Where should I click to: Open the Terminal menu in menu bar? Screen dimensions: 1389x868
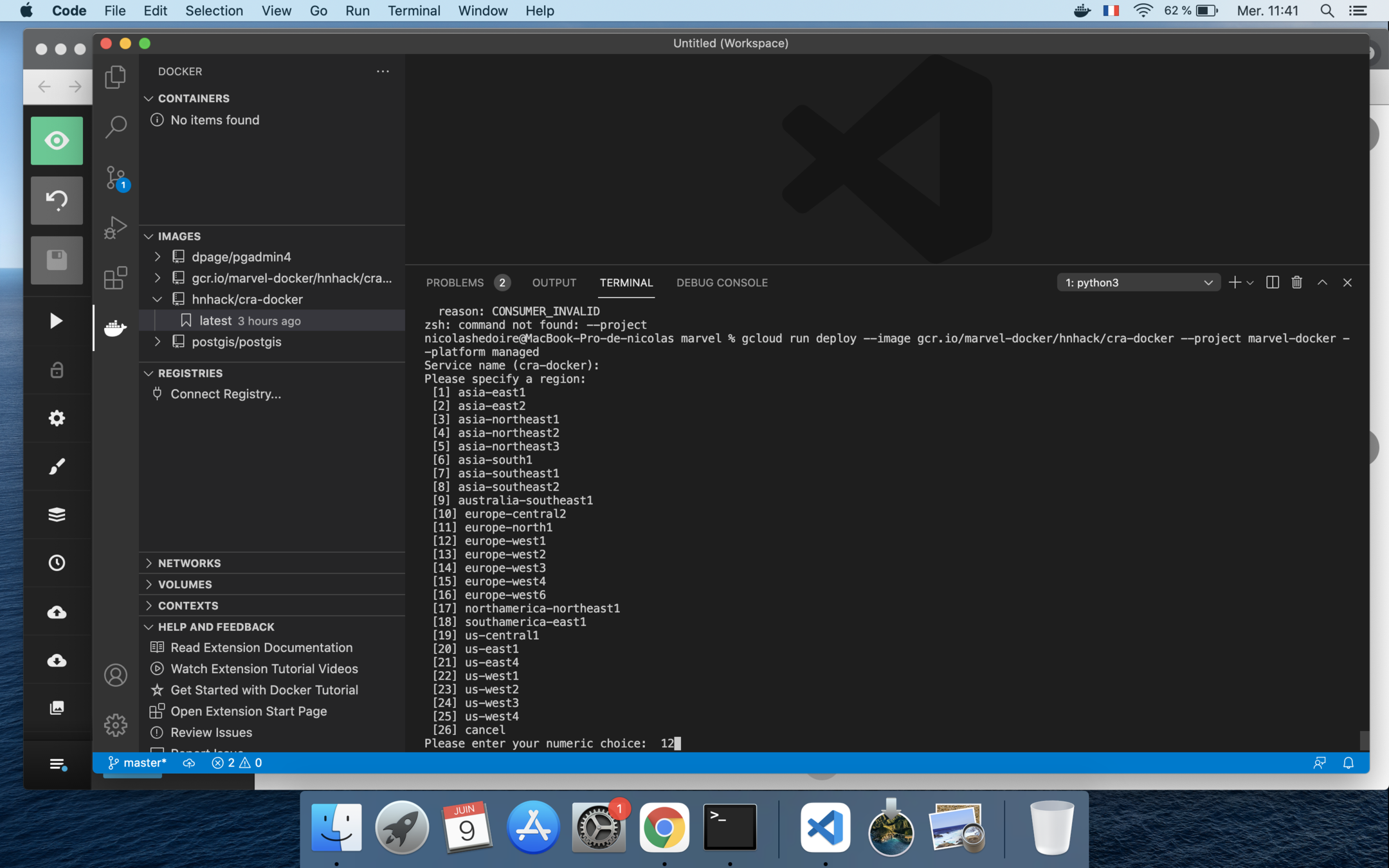[x=413, y=11]
